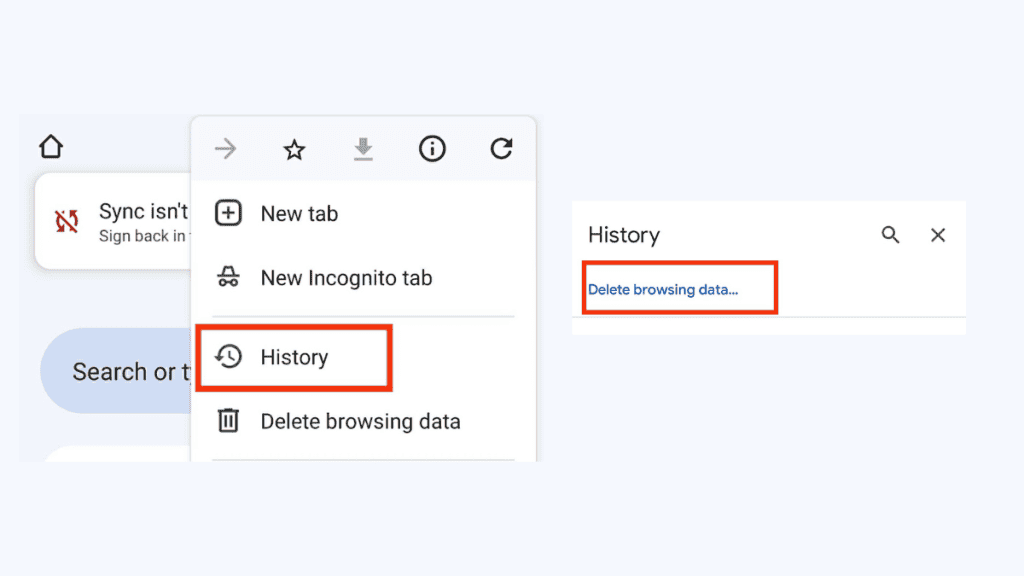
Task: Reload the page with refresh icon
Action: [501, 149]
